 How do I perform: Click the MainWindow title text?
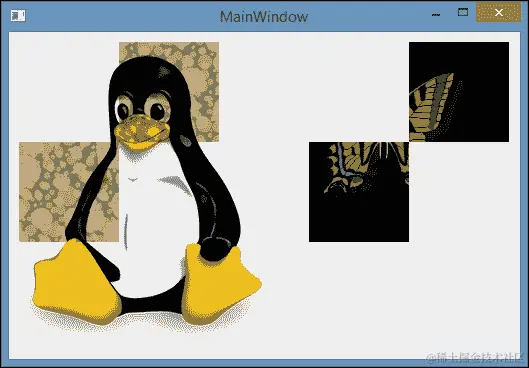264,17
